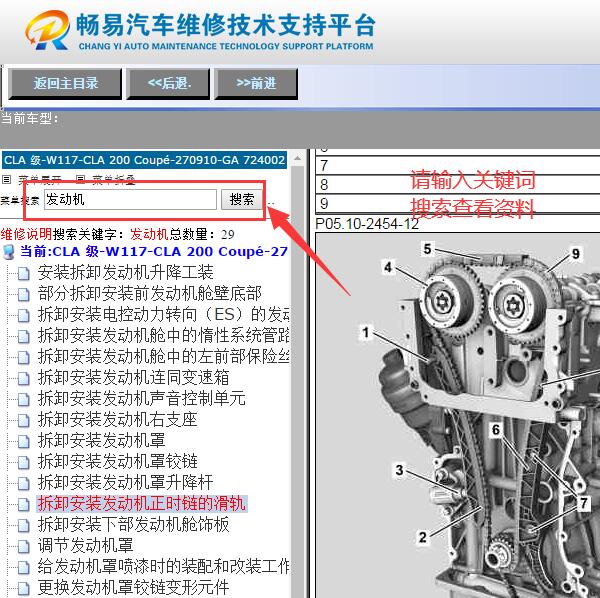Select the CLA 级-W117-CLA 200 Coupé vehicle bar
The height and width of the screenshot is (598, 600).
pyautogui.click(x=144, y=160)
